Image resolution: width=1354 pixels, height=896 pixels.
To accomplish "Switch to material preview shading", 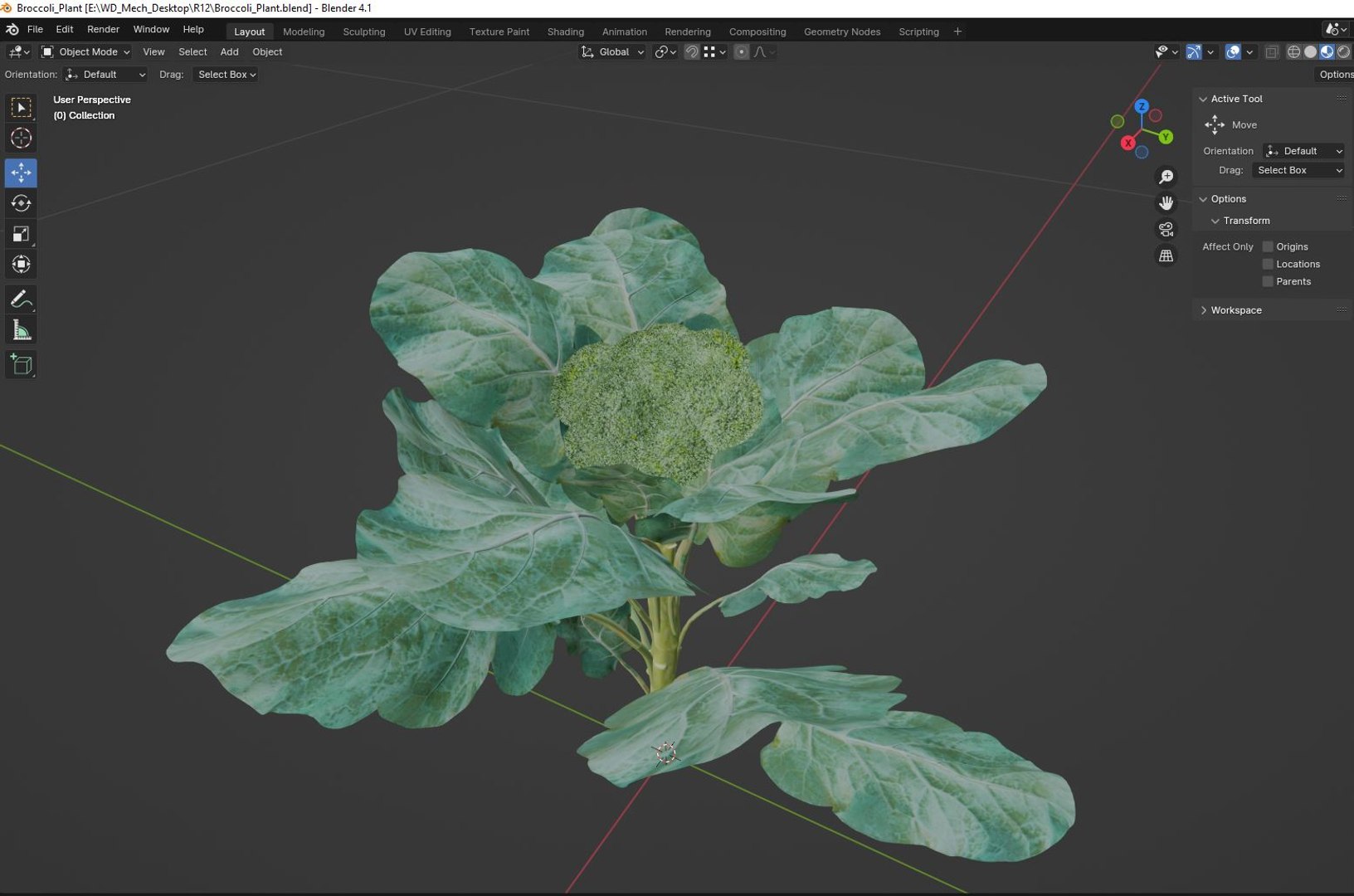I will pyautogui.click(x=1327, y=51).
